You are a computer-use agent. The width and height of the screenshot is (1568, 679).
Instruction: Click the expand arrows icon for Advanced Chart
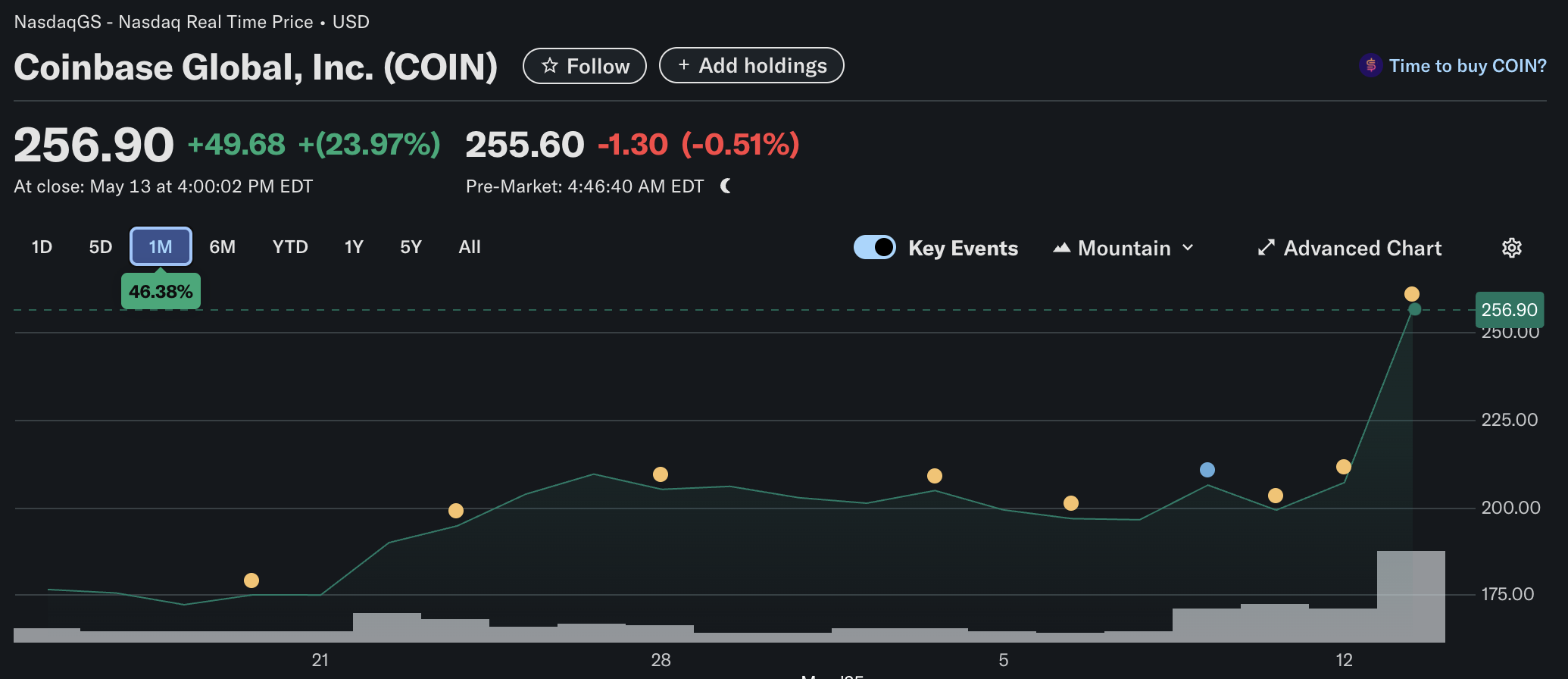pyautogui.click(x=1266, y=248)
